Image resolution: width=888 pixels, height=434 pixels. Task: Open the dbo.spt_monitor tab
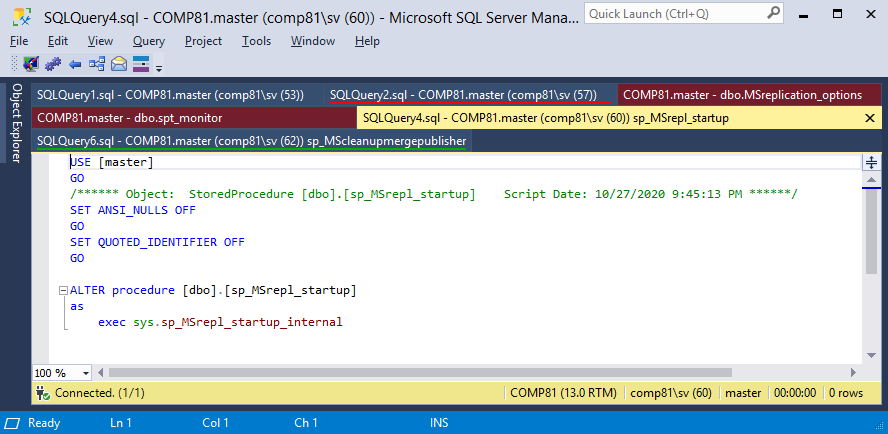[x=130, y=118]
